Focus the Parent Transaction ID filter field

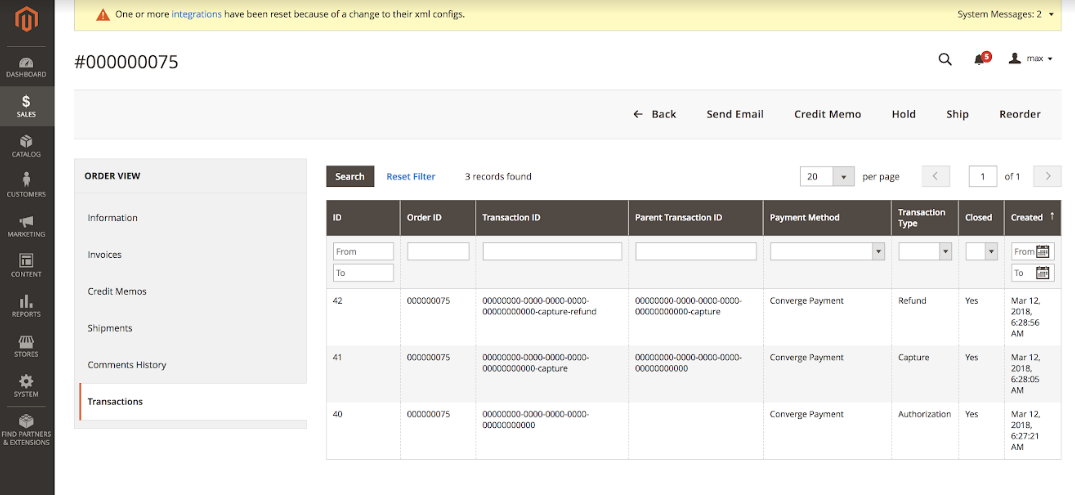tap(696, 252)
